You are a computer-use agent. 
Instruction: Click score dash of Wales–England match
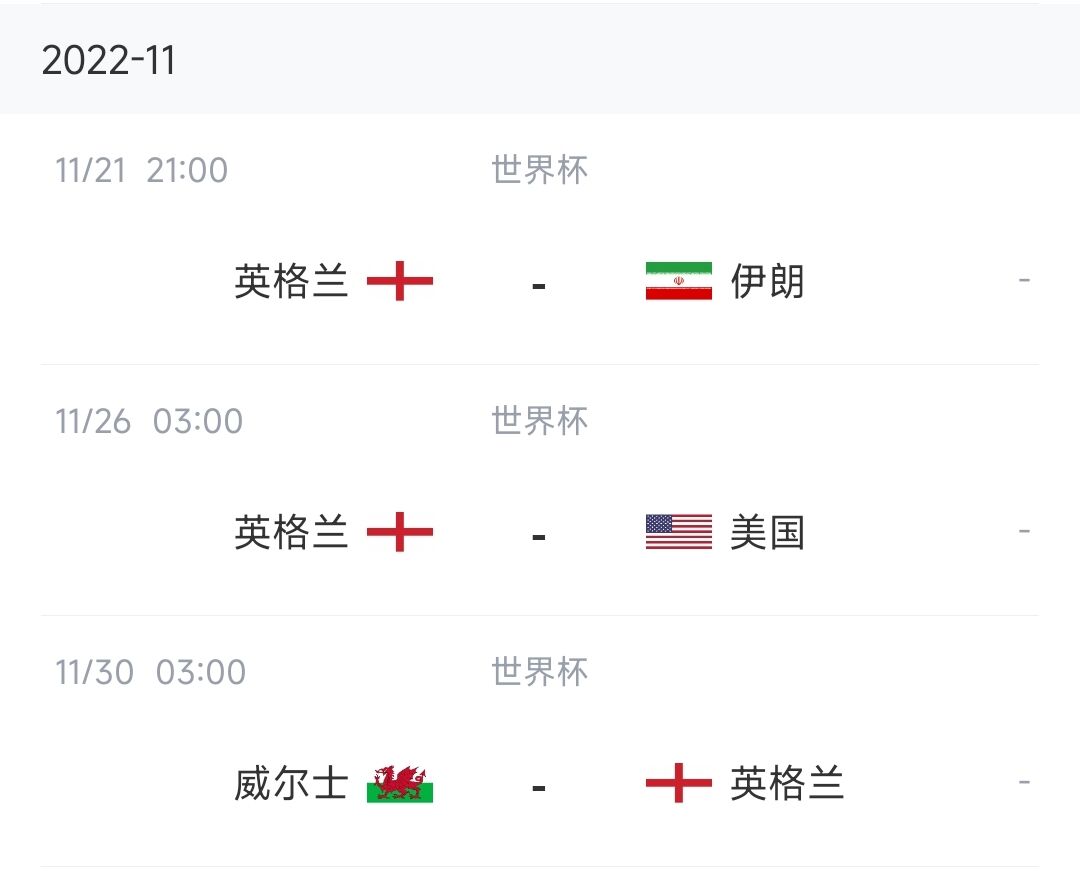coord(539,788)
